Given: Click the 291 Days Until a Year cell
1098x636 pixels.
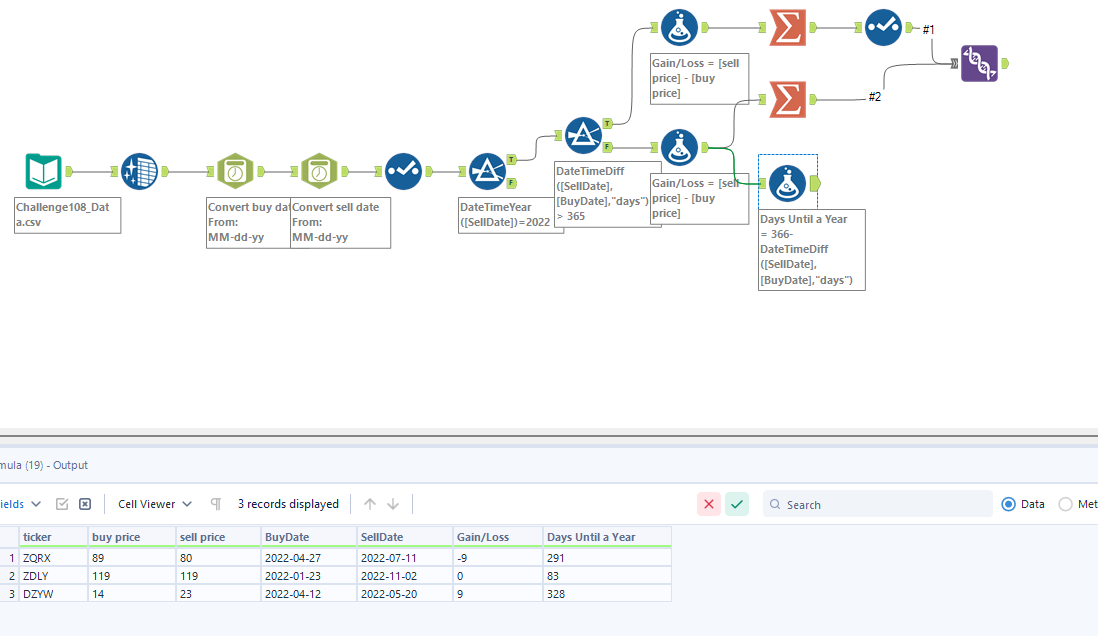Looking at the screenshot, I should click(x=607, y=558).
